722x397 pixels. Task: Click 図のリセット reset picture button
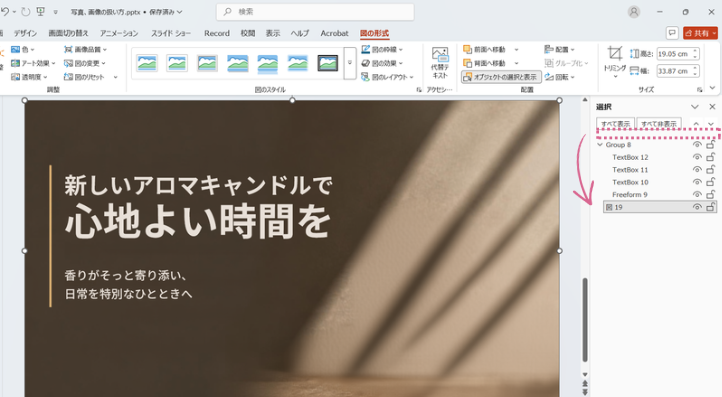[x=84, y=77]
